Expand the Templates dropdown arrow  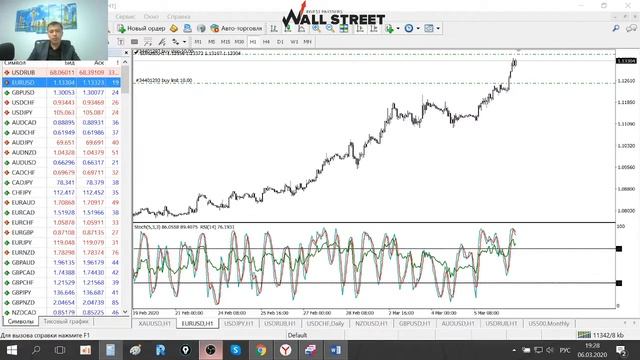(x=438, y=29)
